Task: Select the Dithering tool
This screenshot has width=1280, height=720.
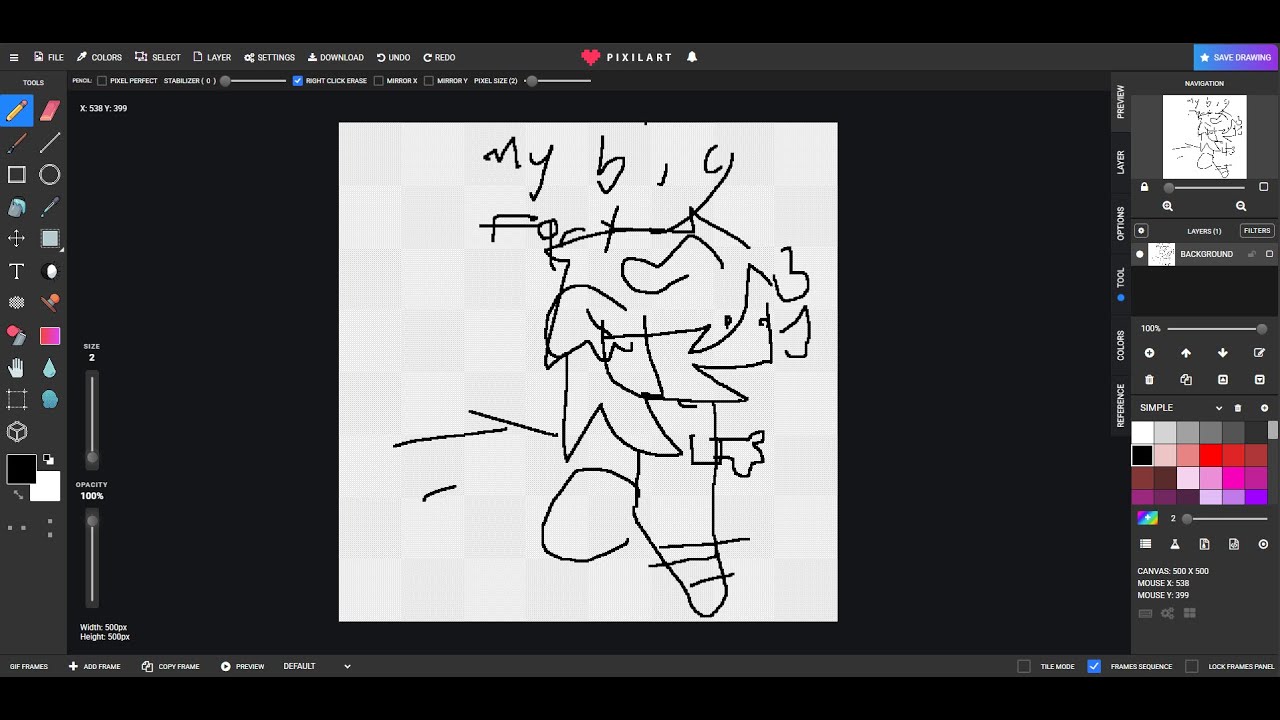Action: [17, 302]
